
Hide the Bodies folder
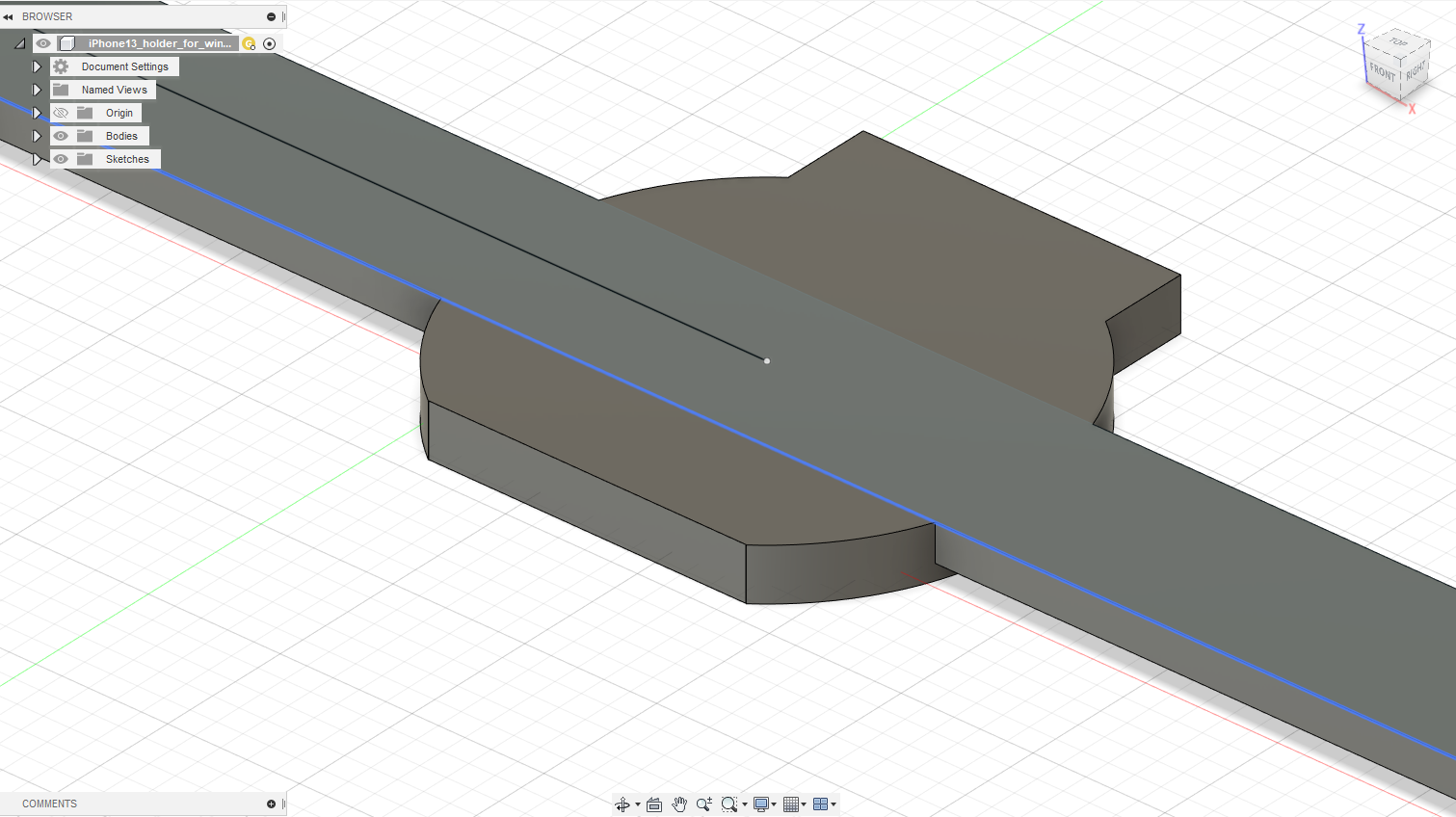click(61, 136)
